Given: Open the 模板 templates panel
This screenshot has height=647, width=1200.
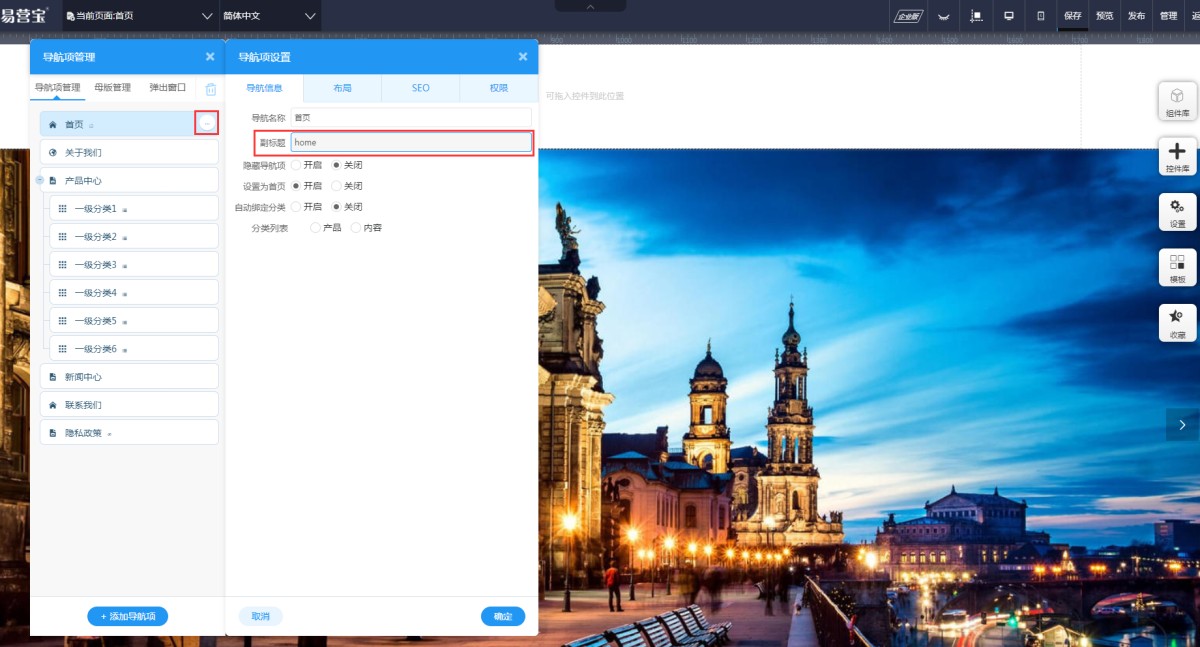Looking at the screenshot, I should 1177,267.
